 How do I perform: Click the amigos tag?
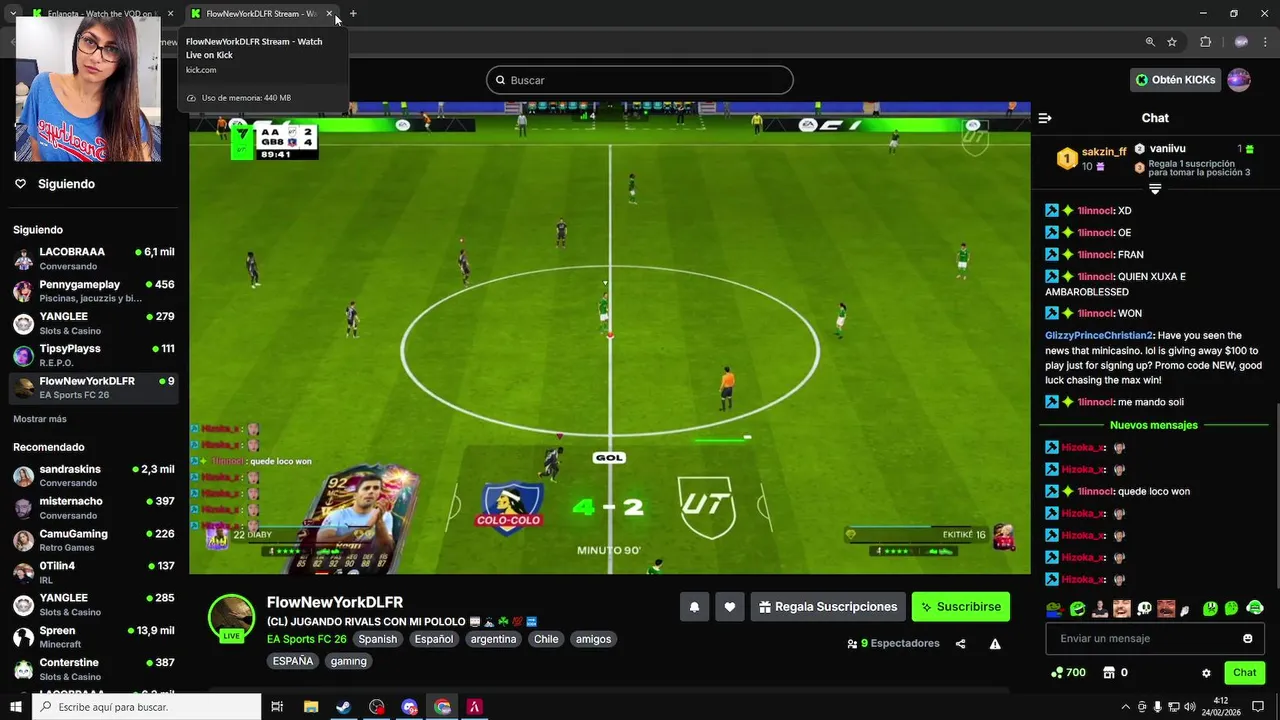(x=593, y=639)
